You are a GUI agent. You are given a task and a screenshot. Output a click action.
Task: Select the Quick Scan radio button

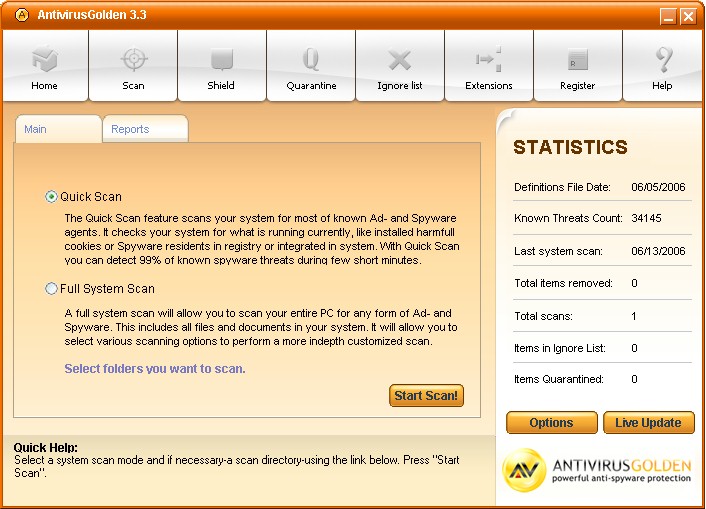tap(51, 197)
